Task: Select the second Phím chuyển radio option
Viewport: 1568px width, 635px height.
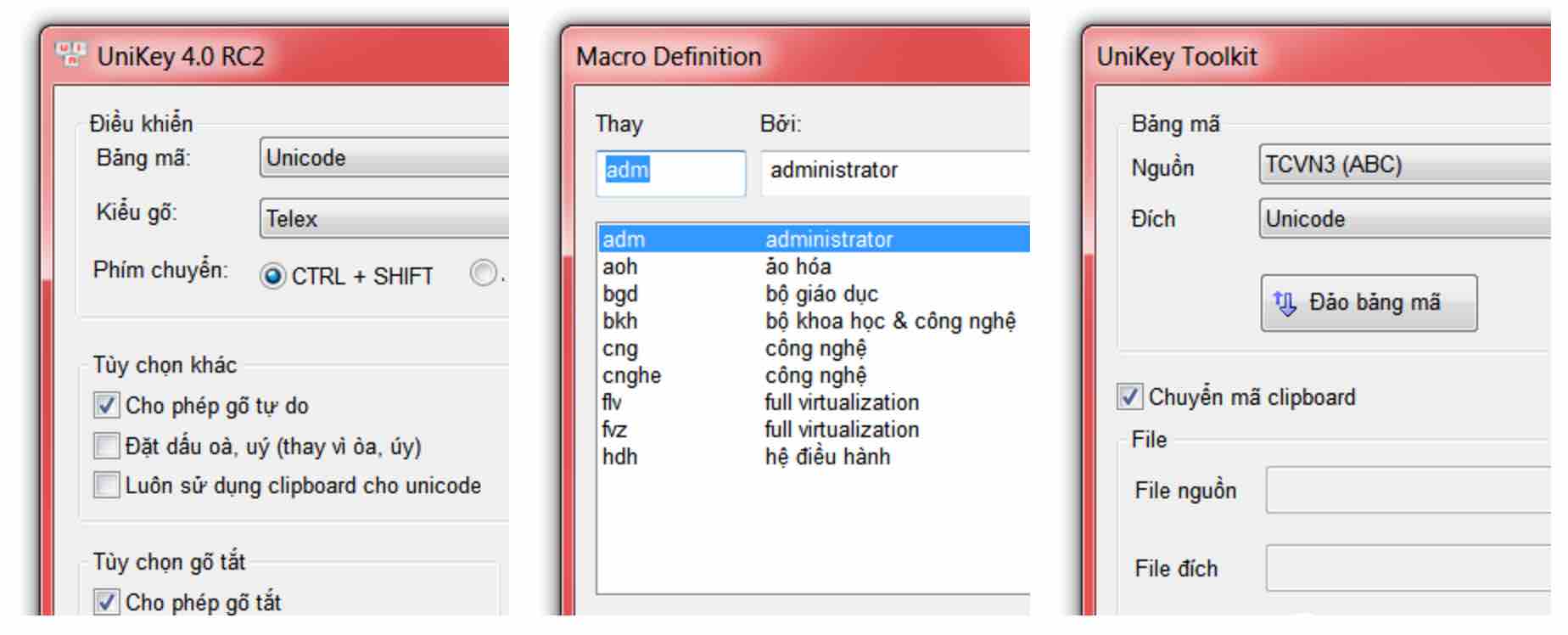Action: (483, 273)
